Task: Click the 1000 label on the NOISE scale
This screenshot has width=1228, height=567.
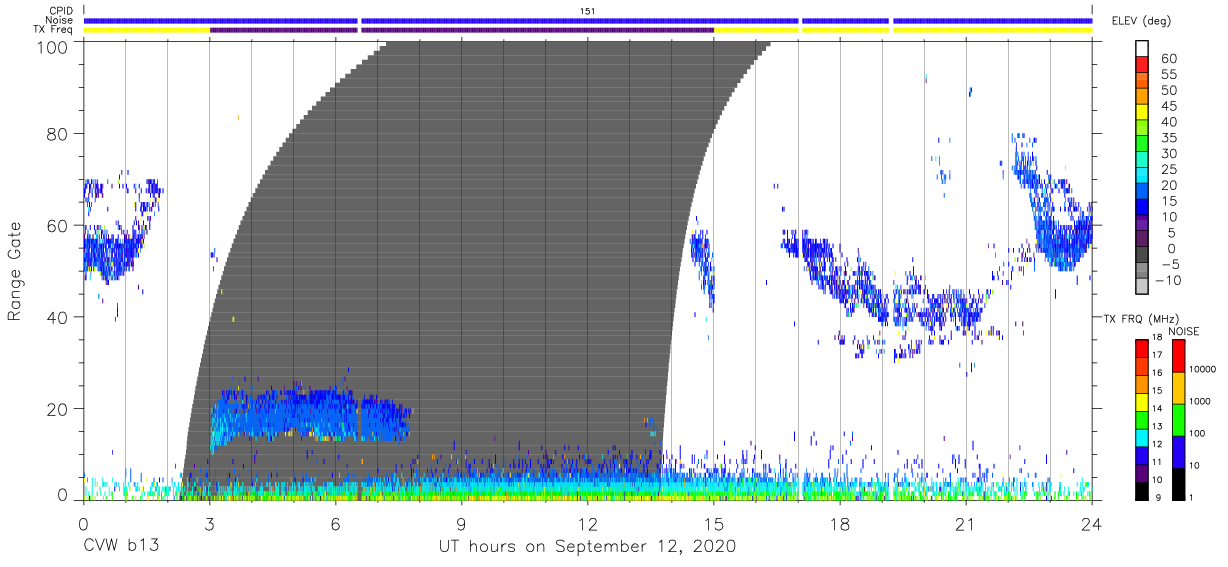Action: point(1200,402)
